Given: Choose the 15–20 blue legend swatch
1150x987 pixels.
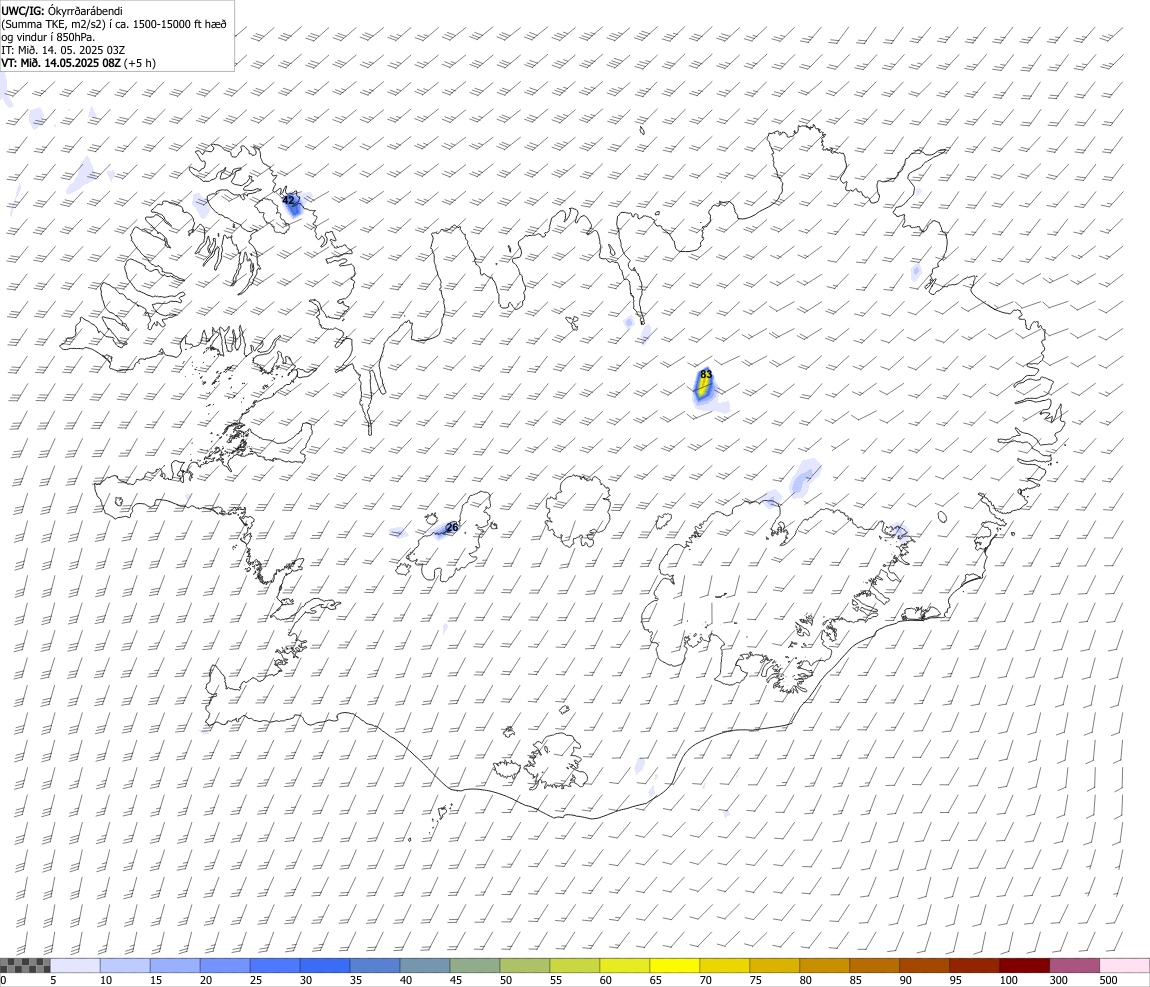Looking at the screenshot, I should tap(175, 965).
